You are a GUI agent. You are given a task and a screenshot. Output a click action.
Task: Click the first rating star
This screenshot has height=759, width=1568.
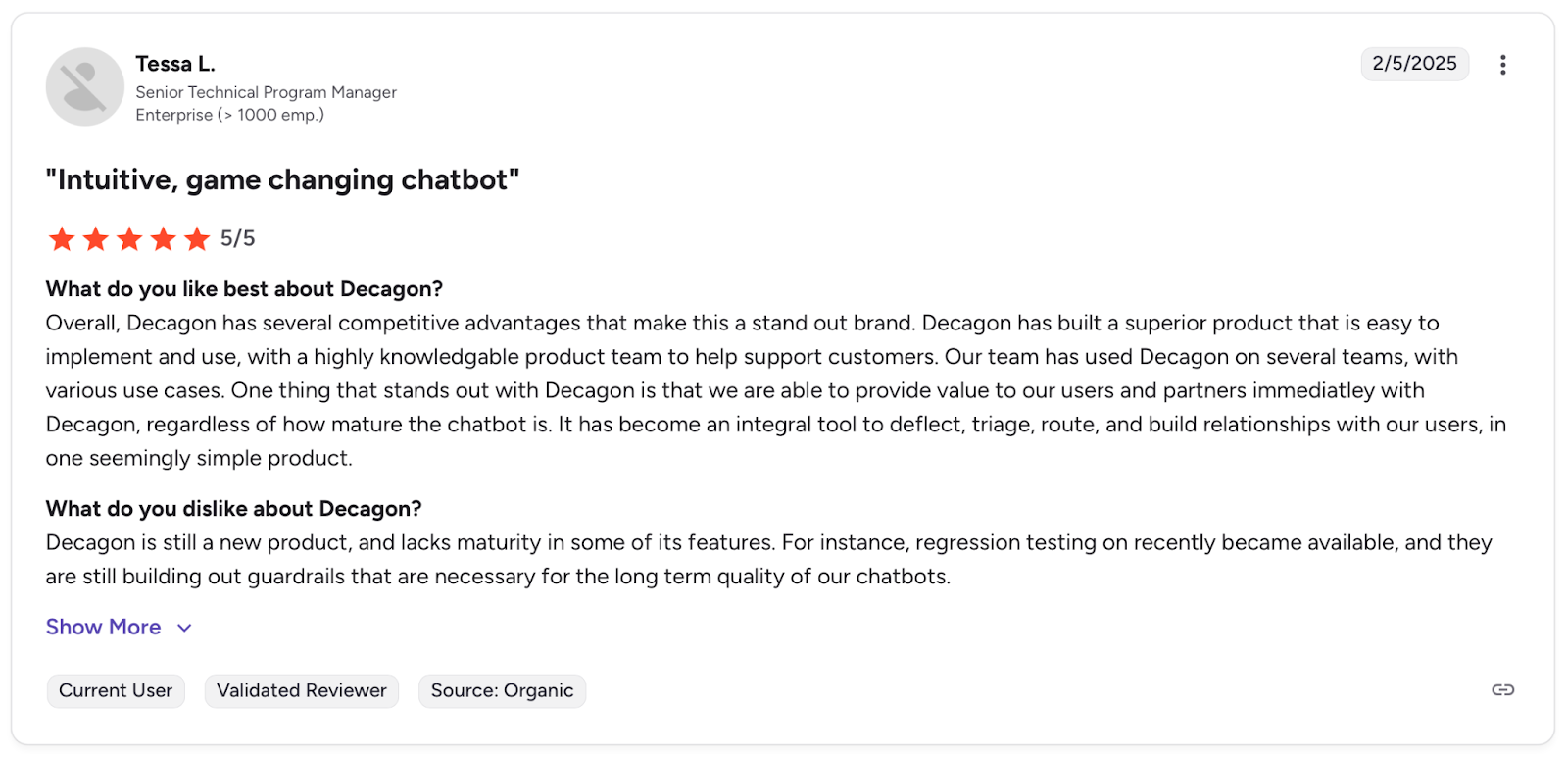pyautogui.click(x=62, y=238)
